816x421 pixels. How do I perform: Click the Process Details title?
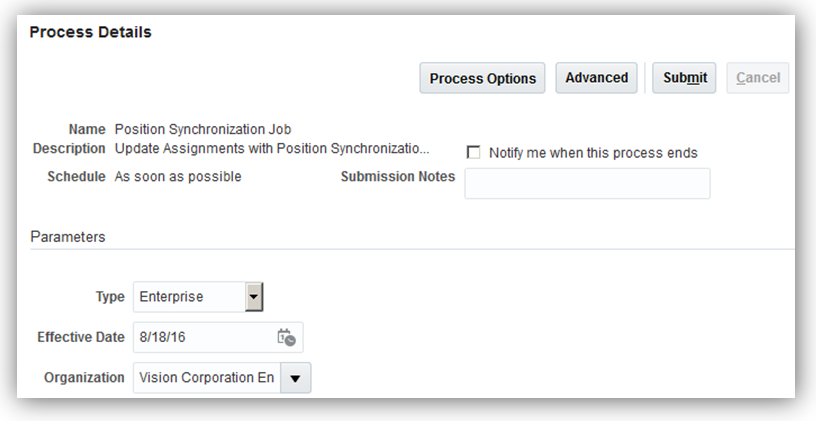(90, 32)
